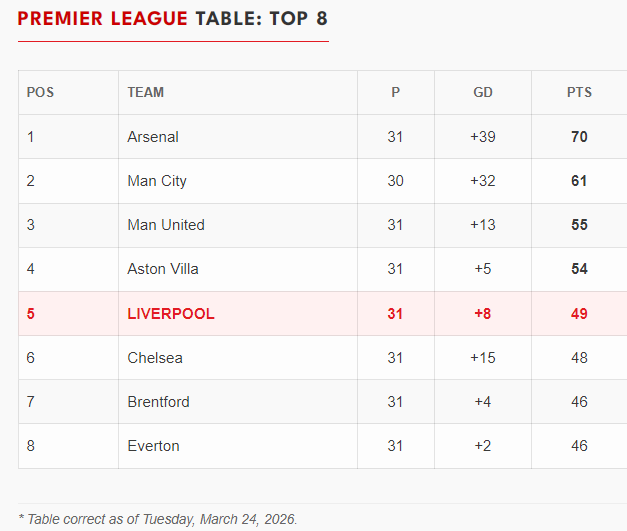The width and height of the screenshot is (627, 531).
Task: Click the TEAM column header
Action: point(146,92)
